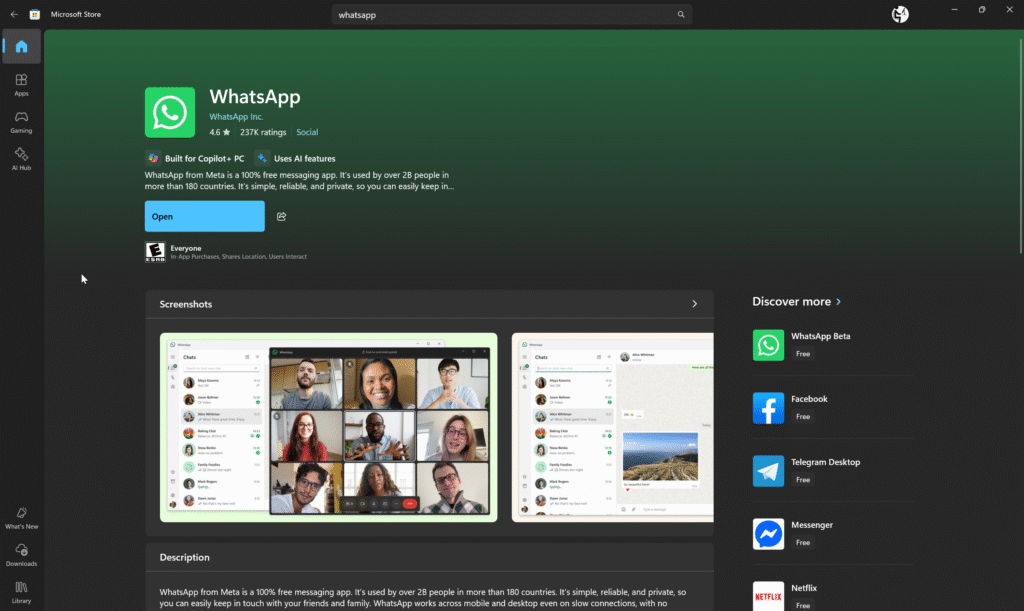Viewport: 1024px width, 611px height.
Task: Open the Downloads page
Action: (x=21, y=555)
